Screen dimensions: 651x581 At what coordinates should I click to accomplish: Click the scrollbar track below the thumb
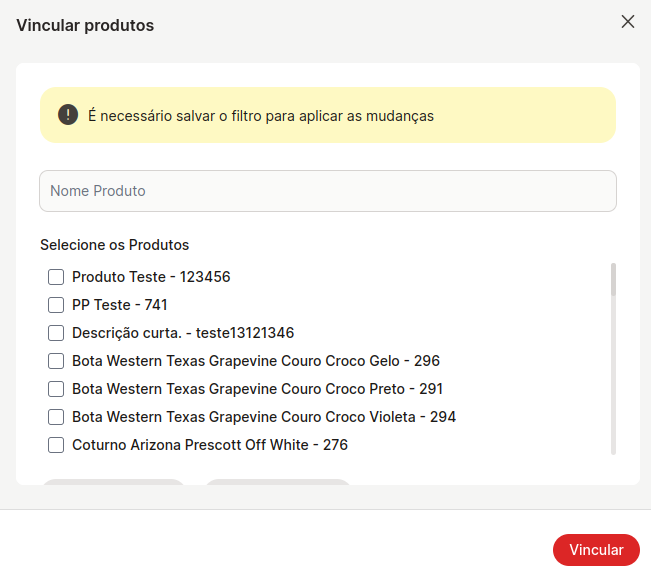613,376
